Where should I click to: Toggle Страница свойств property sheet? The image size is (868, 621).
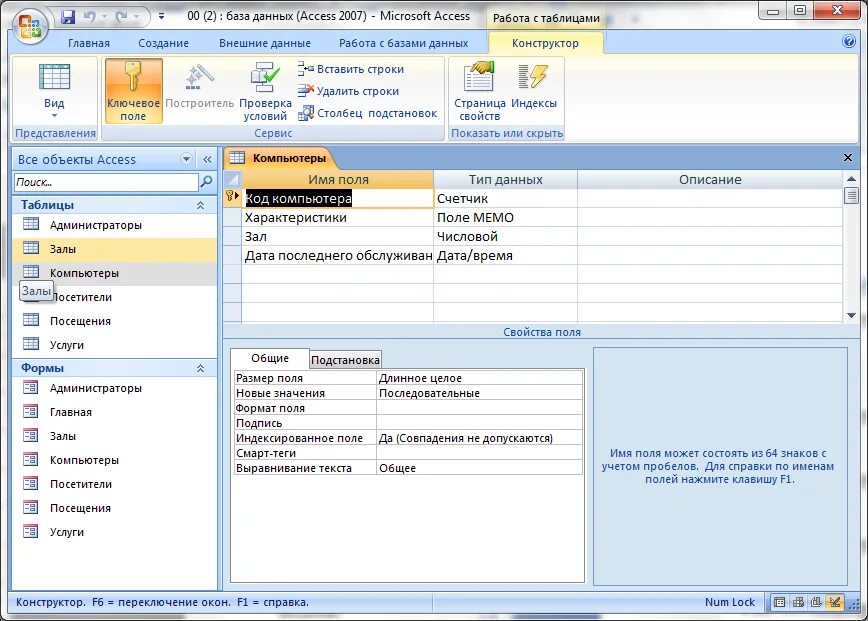click(479, 91)
